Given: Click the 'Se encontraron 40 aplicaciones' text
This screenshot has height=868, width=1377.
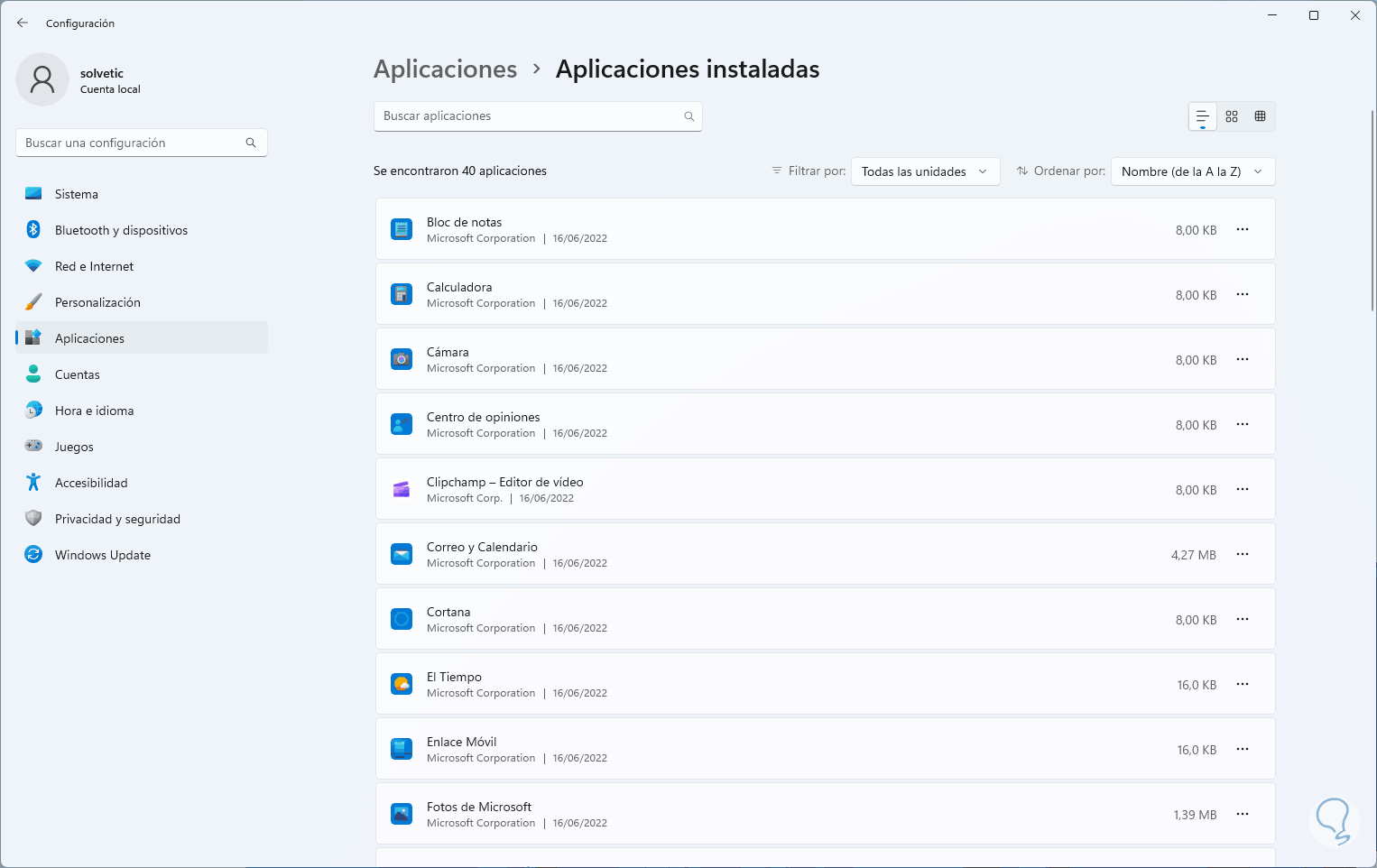Looking at the screenshot, I should tap(460, 171).
